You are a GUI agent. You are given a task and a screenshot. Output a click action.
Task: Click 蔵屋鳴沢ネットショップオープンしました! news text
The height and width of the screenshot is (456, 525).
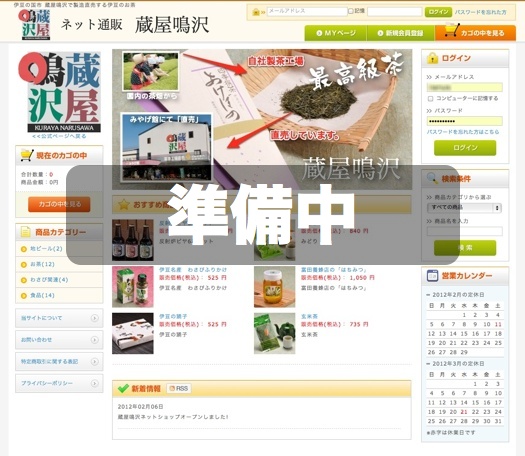click(x=173, y=417)
